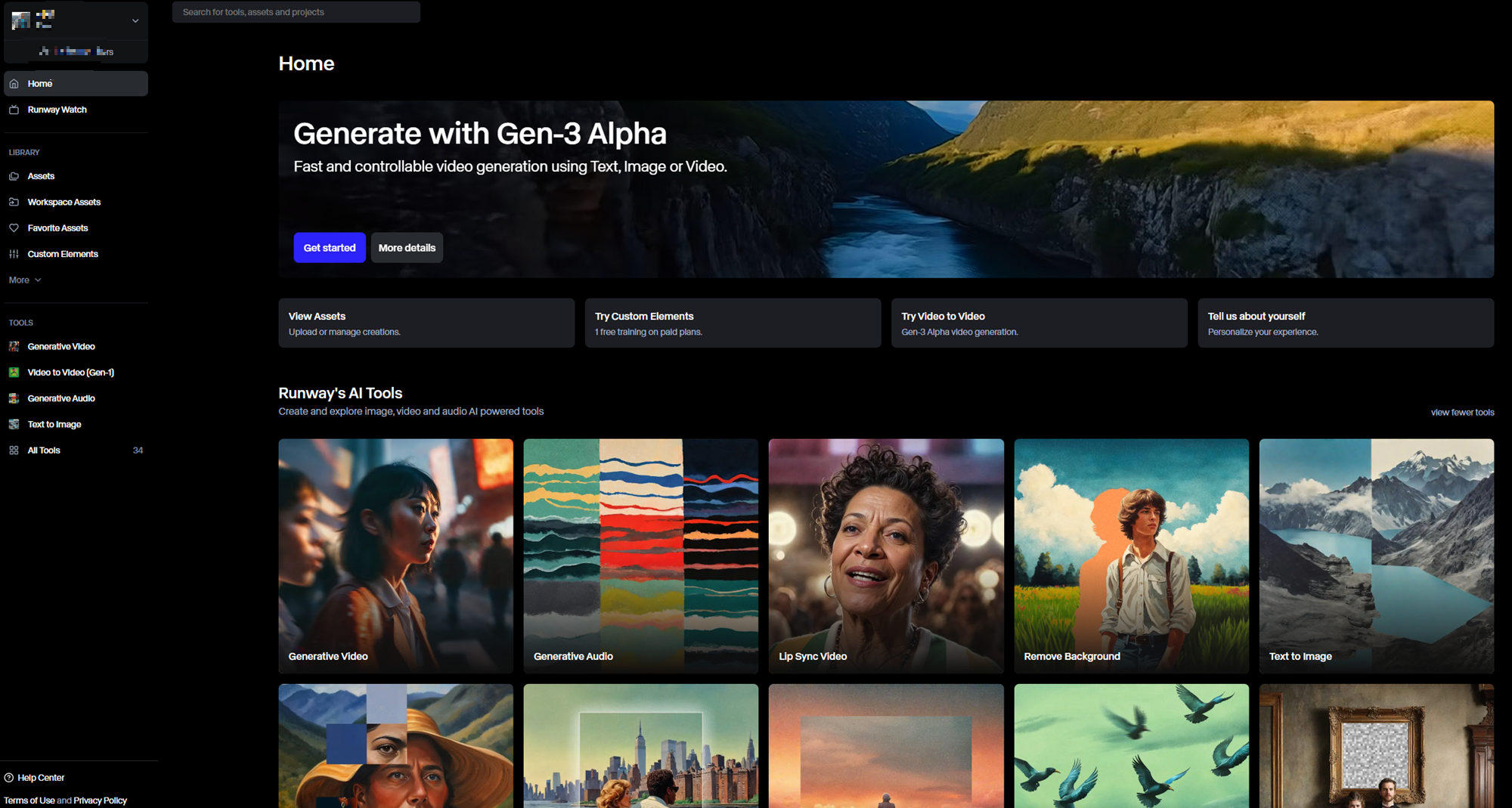The width and height of the screenshot is (1512, 808).
Task: Select Video to Video (Gen-1) tool
Action: pyautogui.click(x=76, y=372)
